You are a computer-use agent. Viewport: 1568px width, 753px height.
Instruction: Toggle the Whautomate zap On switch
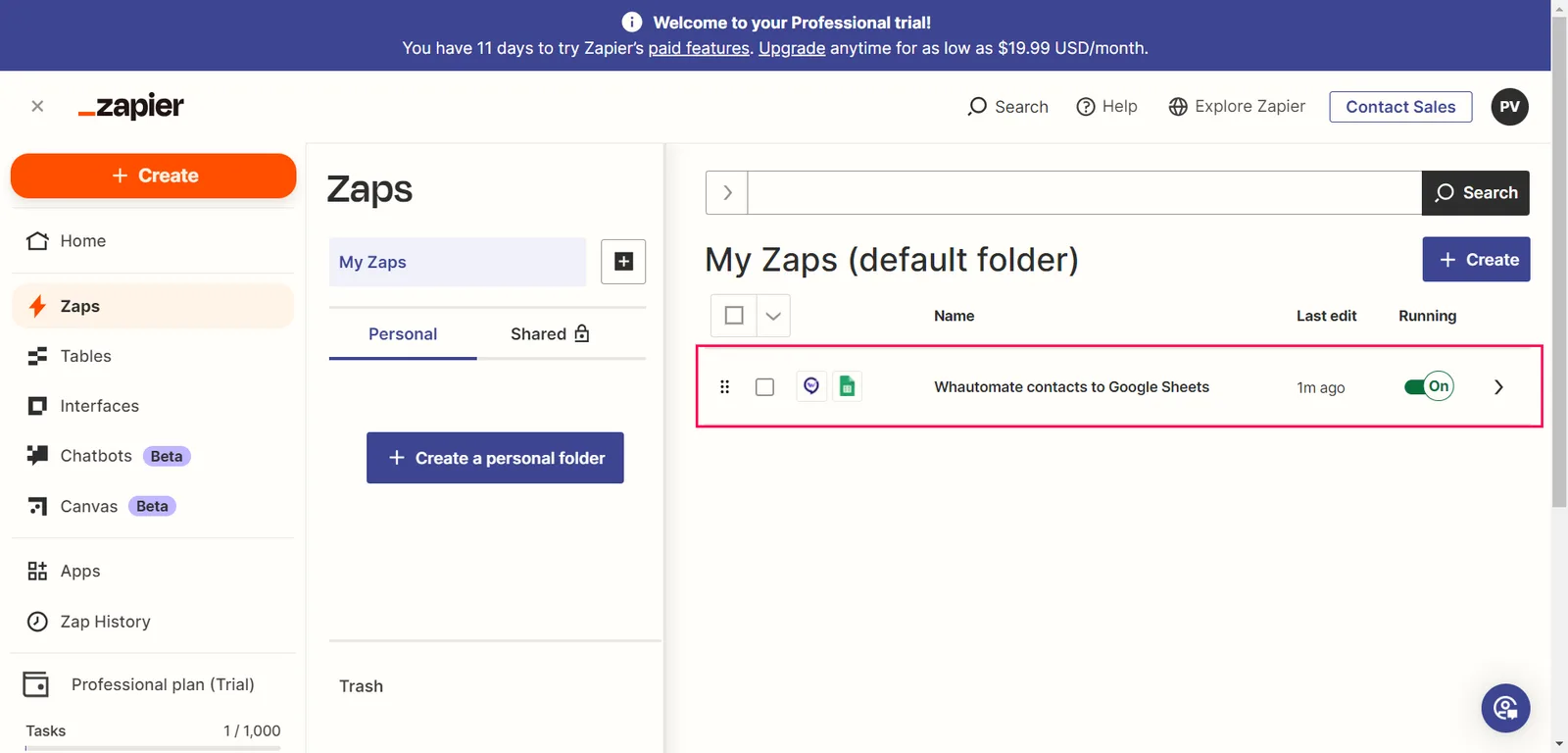pyautogui.click(x=1429, y=386)
